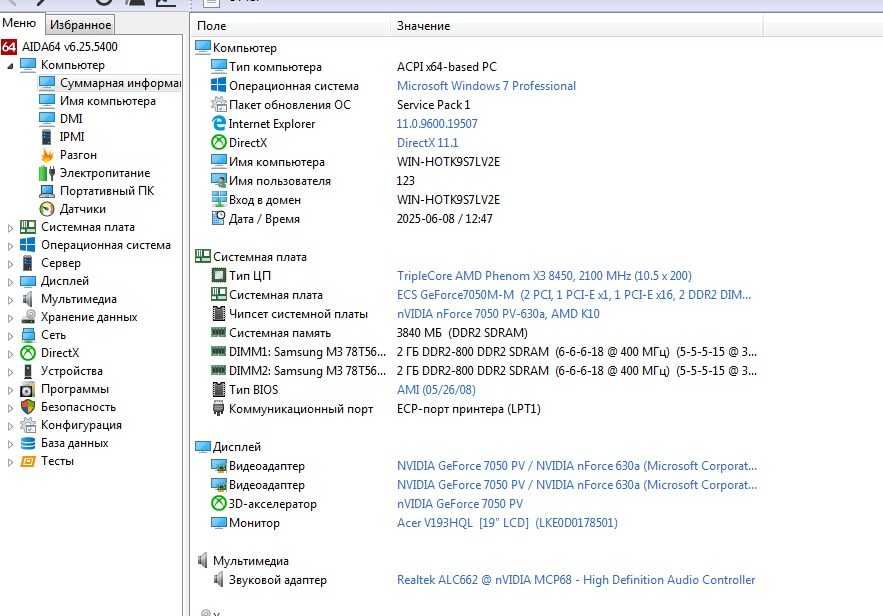This screenshot has height=616, width=883.
Task: Click the IPMI server icon
Action: tap(47, 137)
